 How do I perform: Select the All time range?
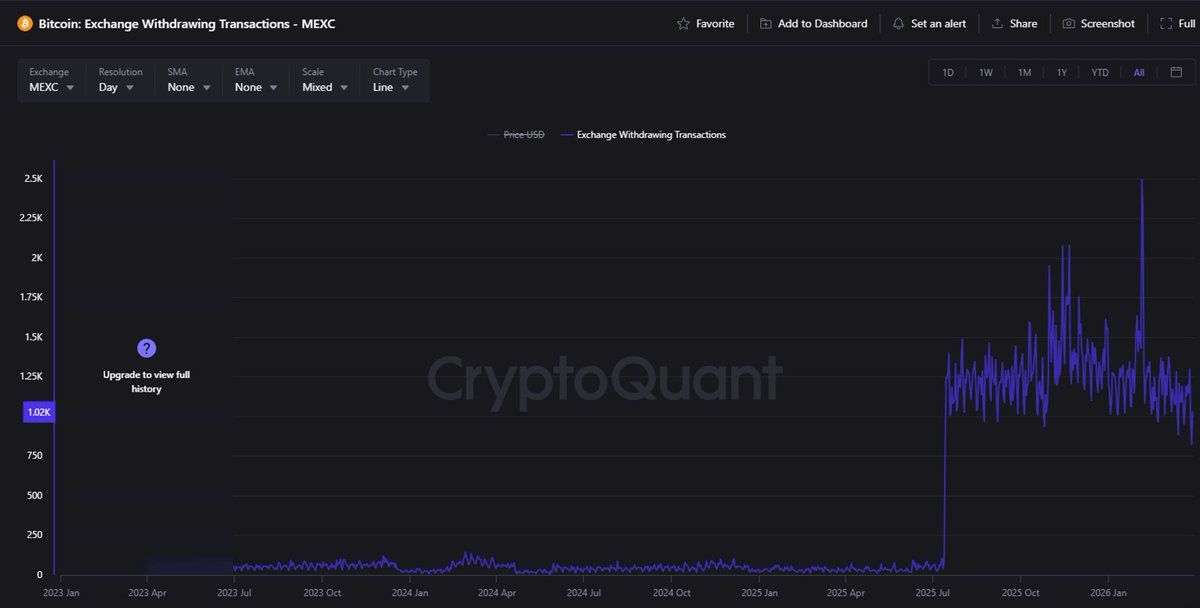pyautogui.click(x=1139, y=72)
